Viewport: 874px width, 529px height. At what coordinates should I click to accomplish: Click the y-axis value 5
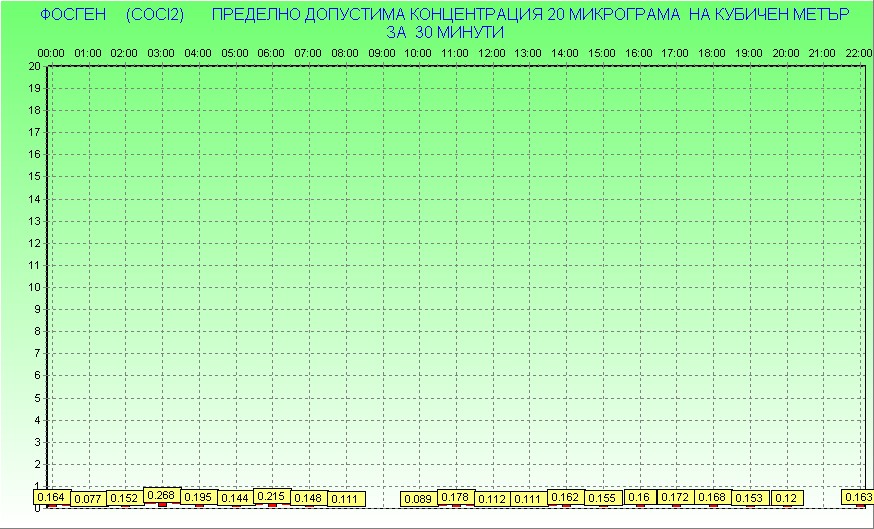coord(37,398)
